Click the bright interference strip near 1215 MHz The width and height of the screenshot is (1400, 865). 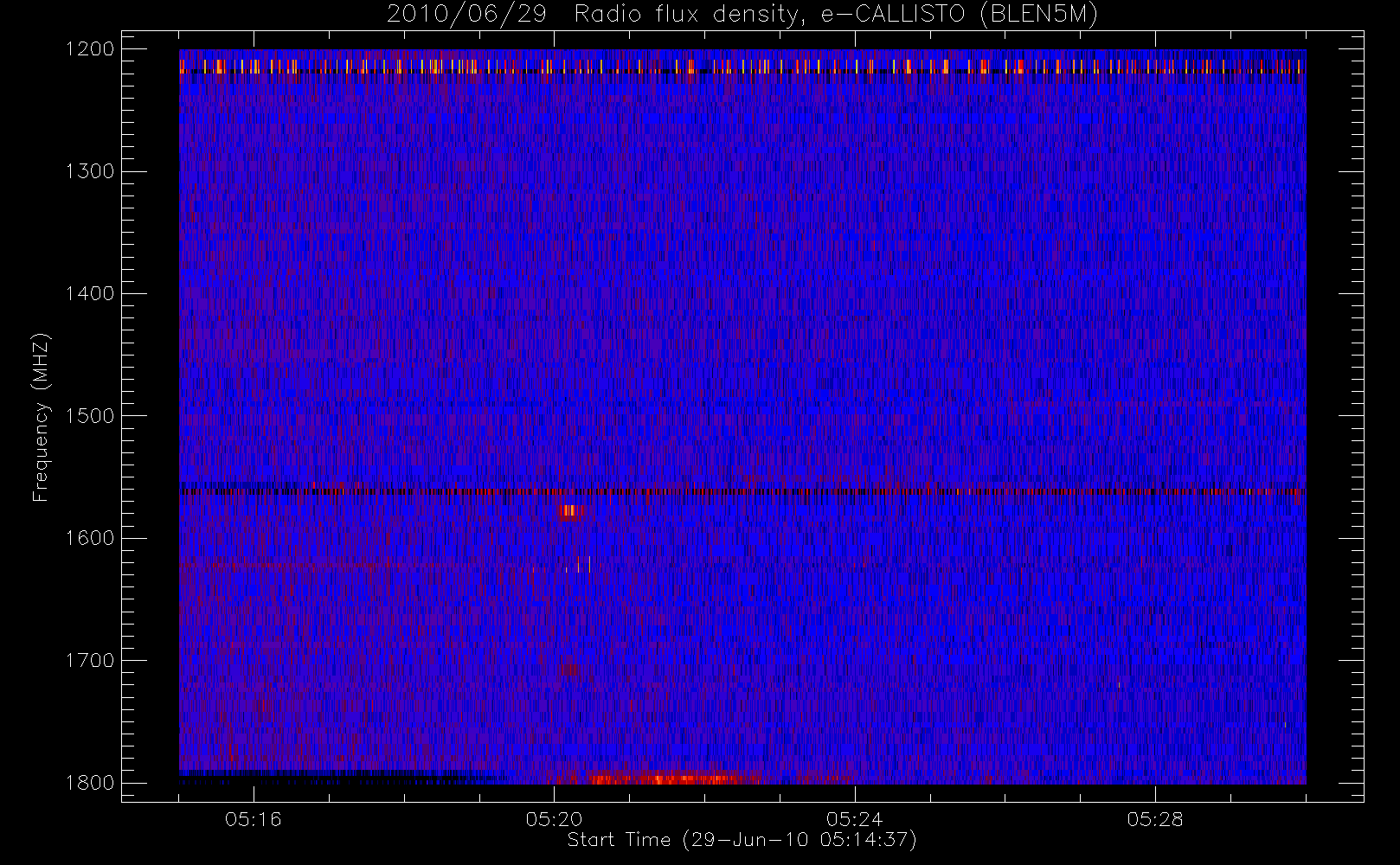(x=742, y=67)
